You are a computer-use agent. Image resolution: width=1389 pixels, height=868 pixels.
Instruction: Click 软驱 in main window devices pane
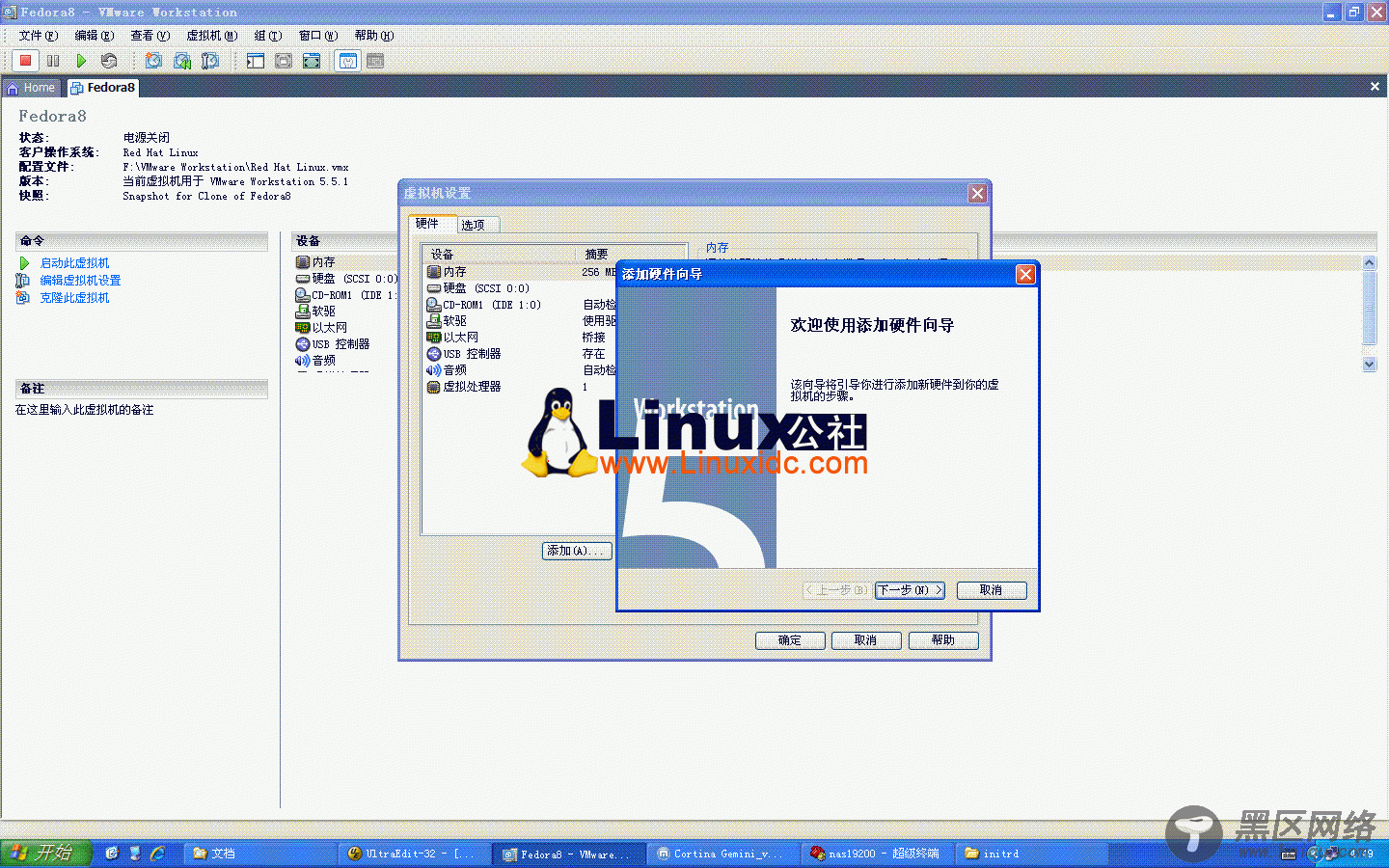point(323,312)
